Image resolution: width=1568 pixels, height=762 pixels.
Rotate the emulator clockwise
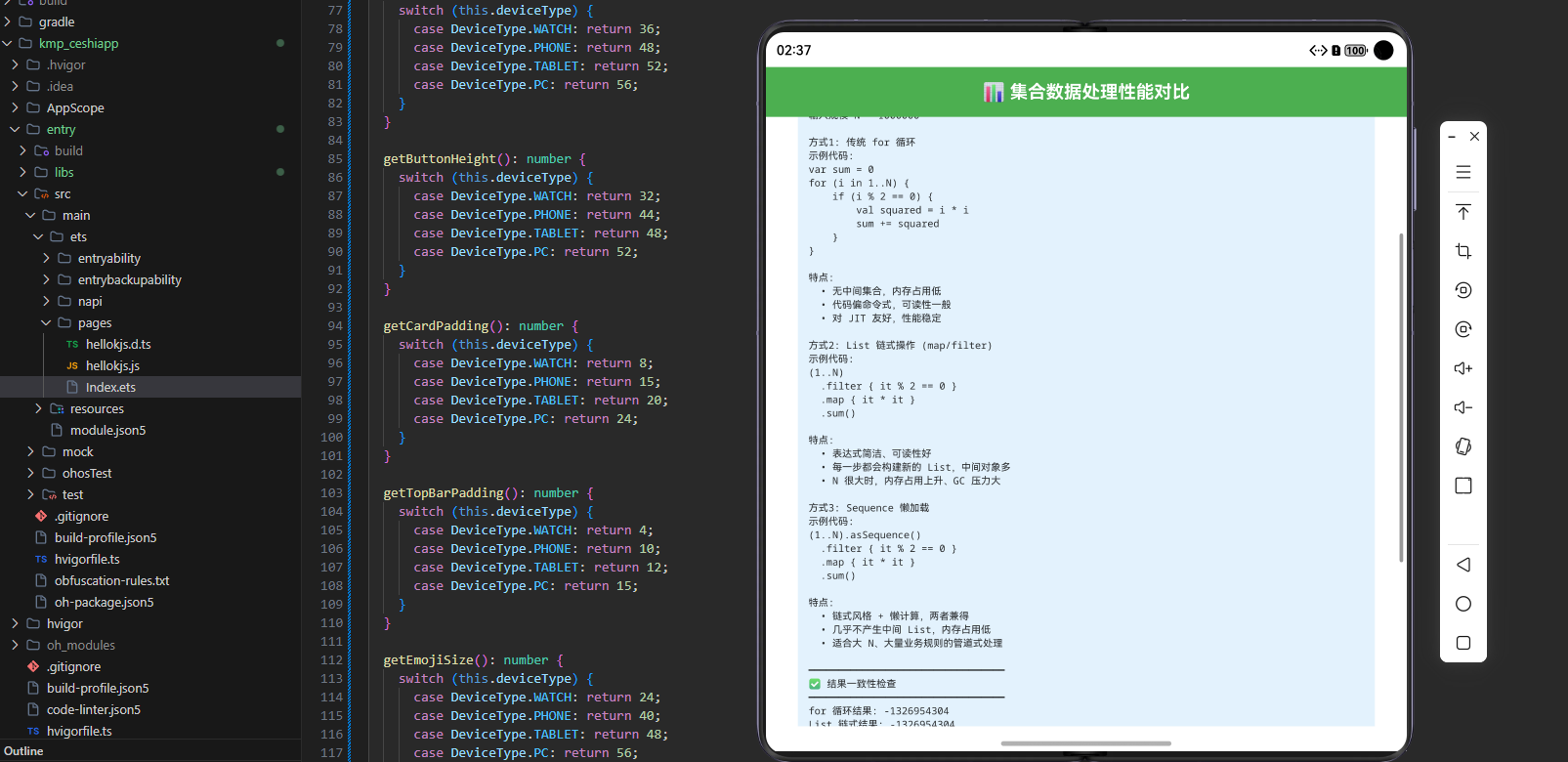(x=1463, y=329)
